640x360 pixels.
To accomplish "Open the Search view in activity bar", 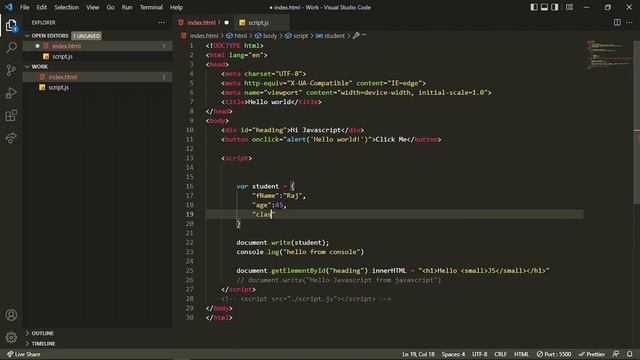I will (11, 48).
